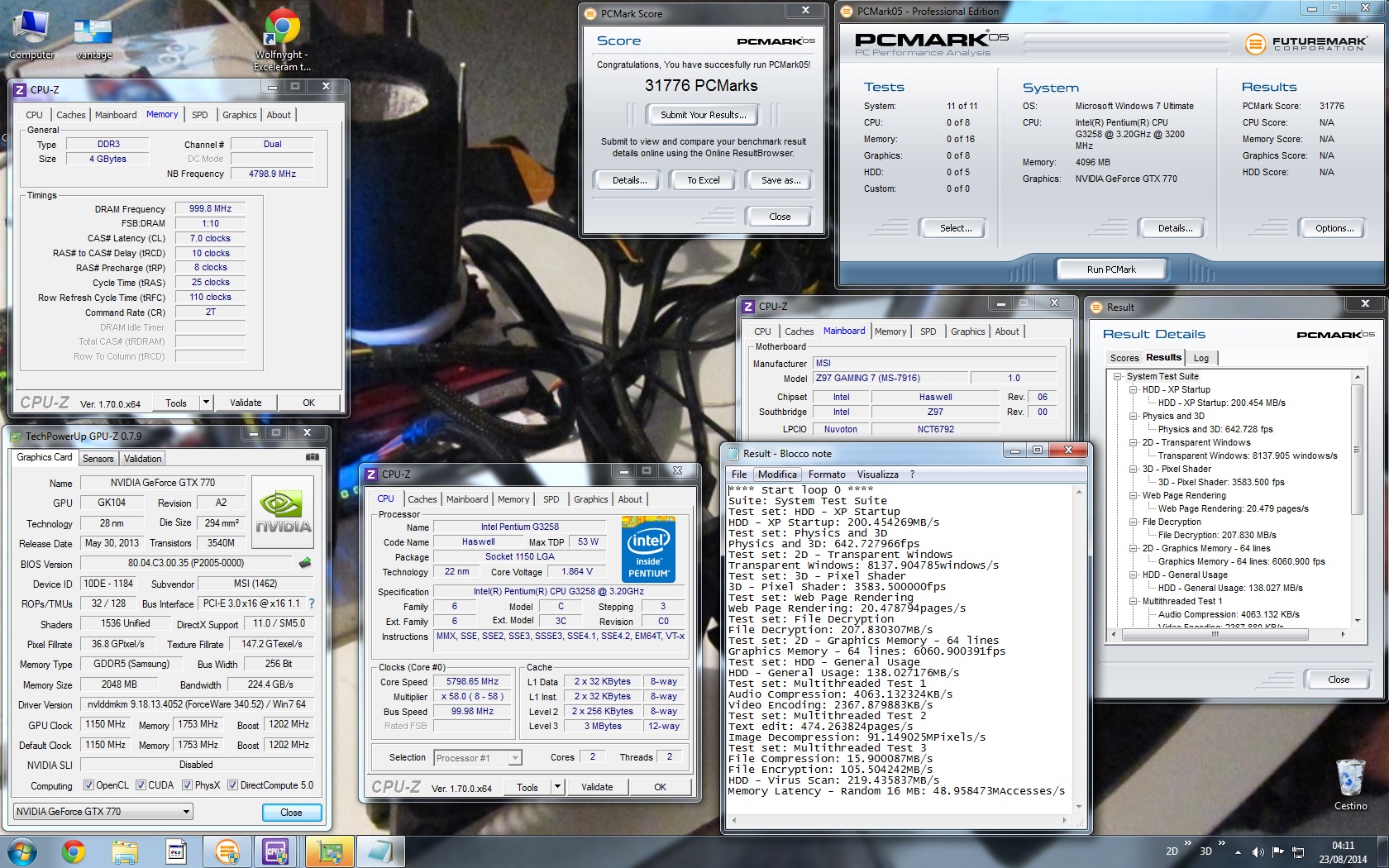Open Caches tab in Mainboard CPU-Z

799,331
